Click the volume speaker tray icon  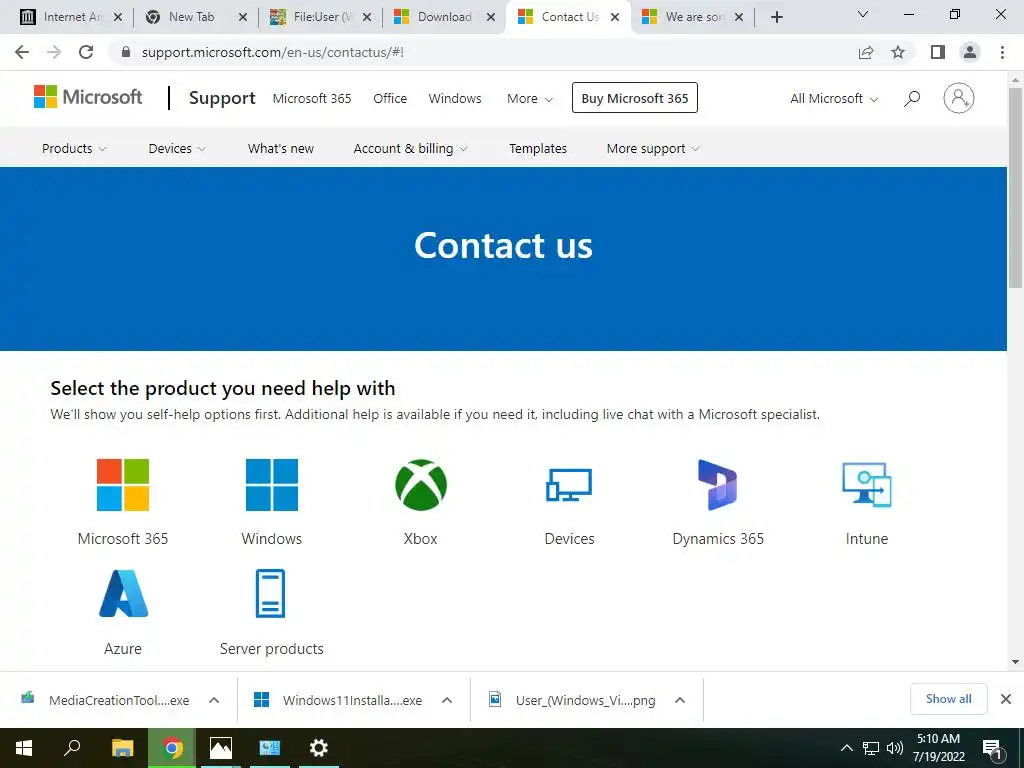pos(895,748)
